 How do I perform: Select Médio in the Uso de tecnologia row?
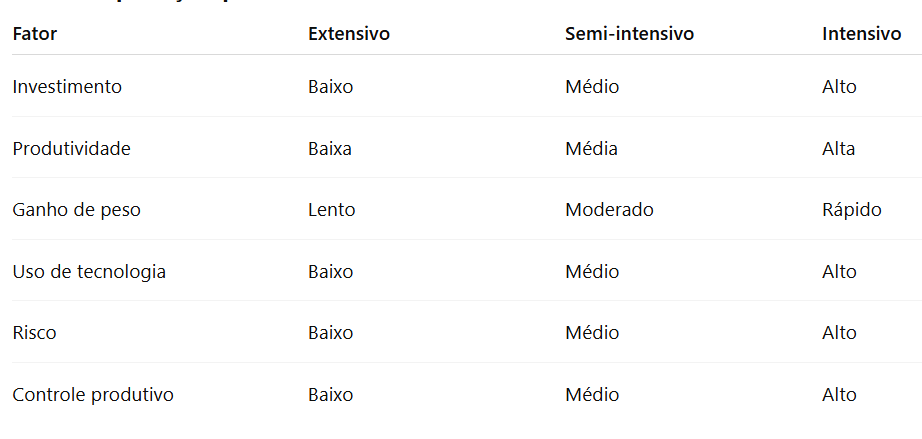pos(592,272)
